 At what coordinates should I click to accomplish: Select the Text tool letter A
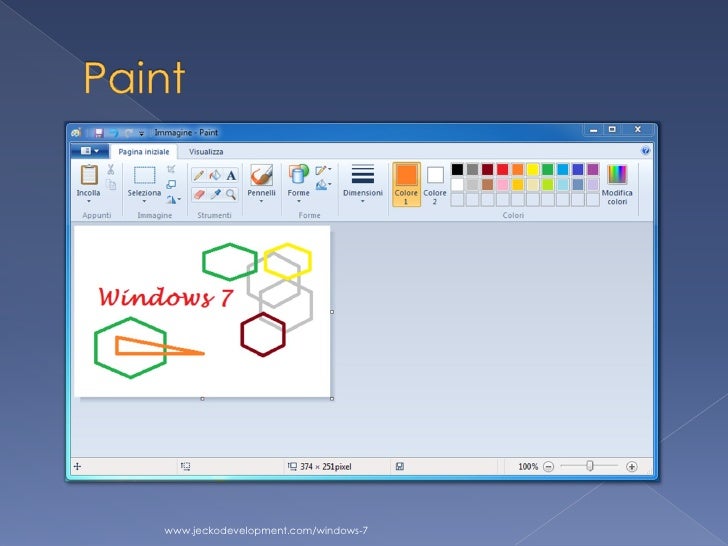(x=231, y=176)
